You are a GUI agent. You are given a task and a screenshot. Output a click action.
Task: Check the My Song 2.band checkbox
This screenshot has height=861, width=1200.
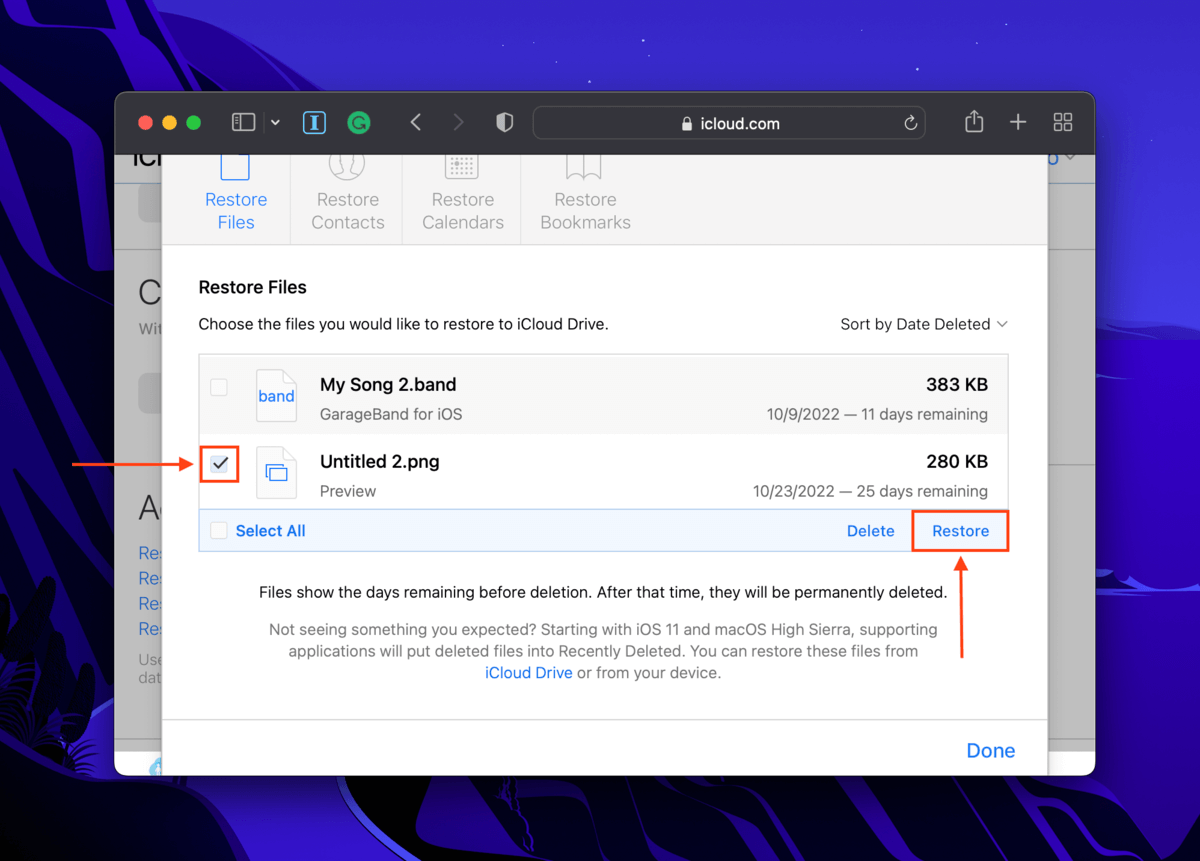click(x=219, y=387)
